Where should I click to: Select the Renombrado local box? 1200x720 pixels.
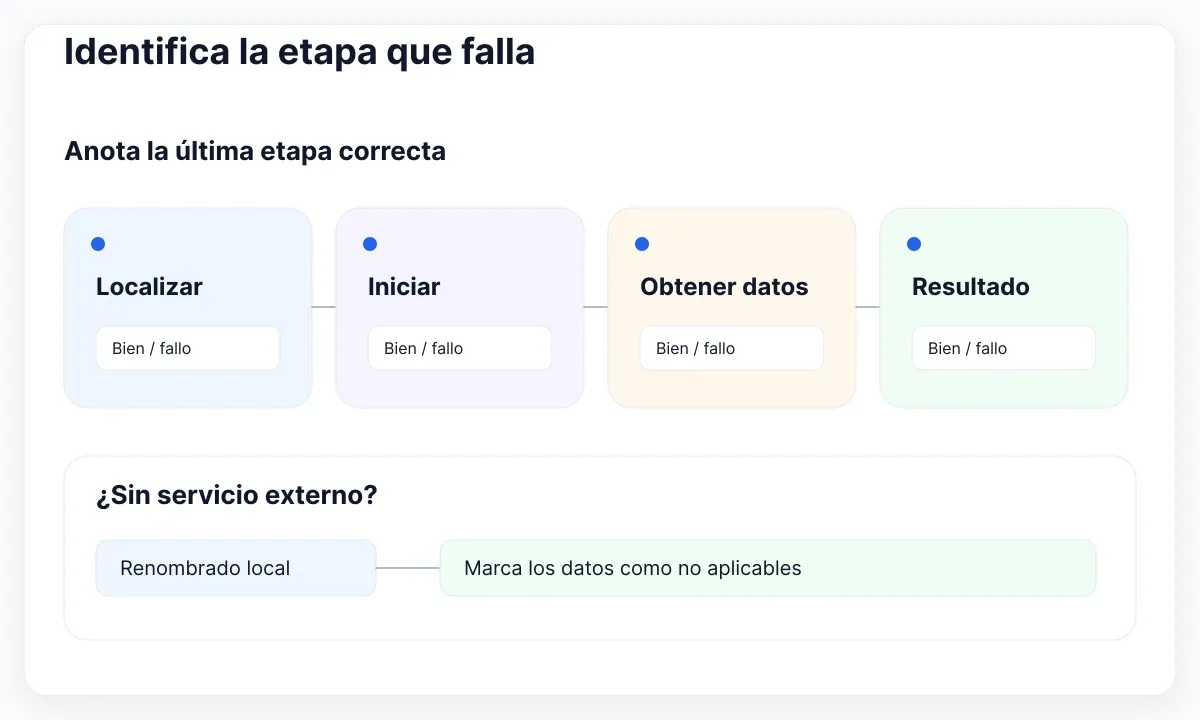tap(236, 568)
